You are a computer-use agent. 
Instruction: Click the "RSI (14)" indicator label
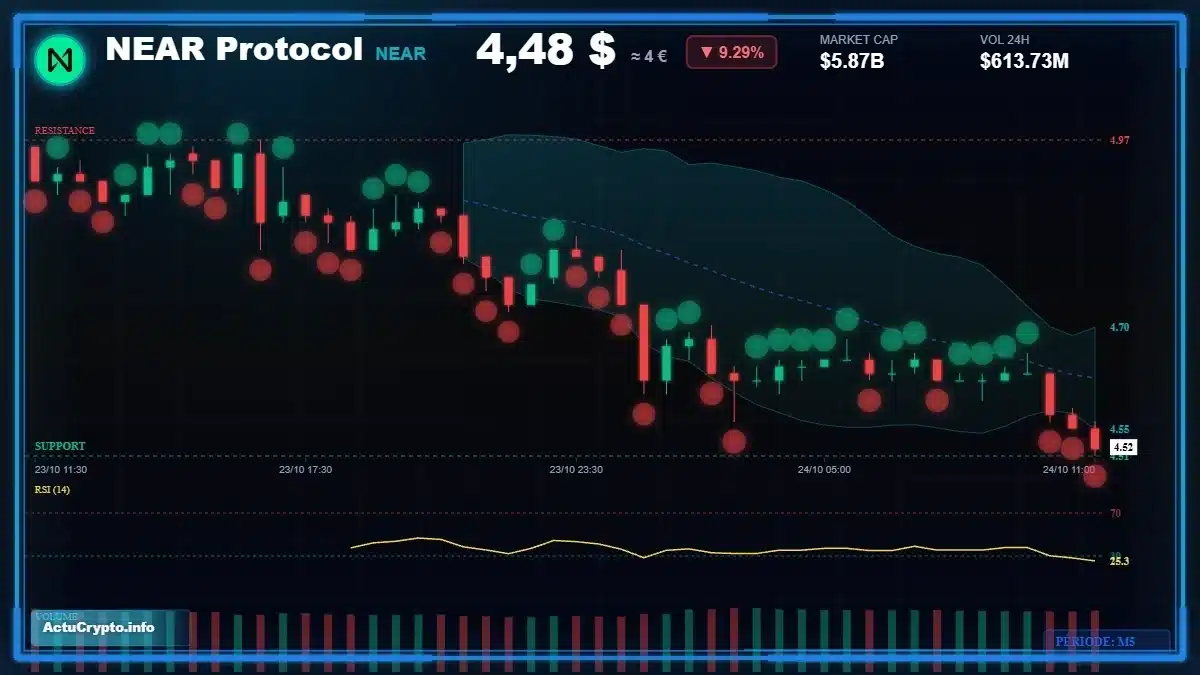pyautogui.click(x=52, y=490)
